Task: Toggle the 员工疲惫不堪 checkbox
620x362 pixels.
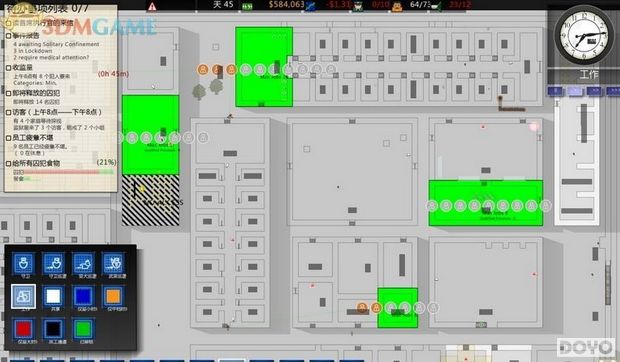Action: [8, 138]
